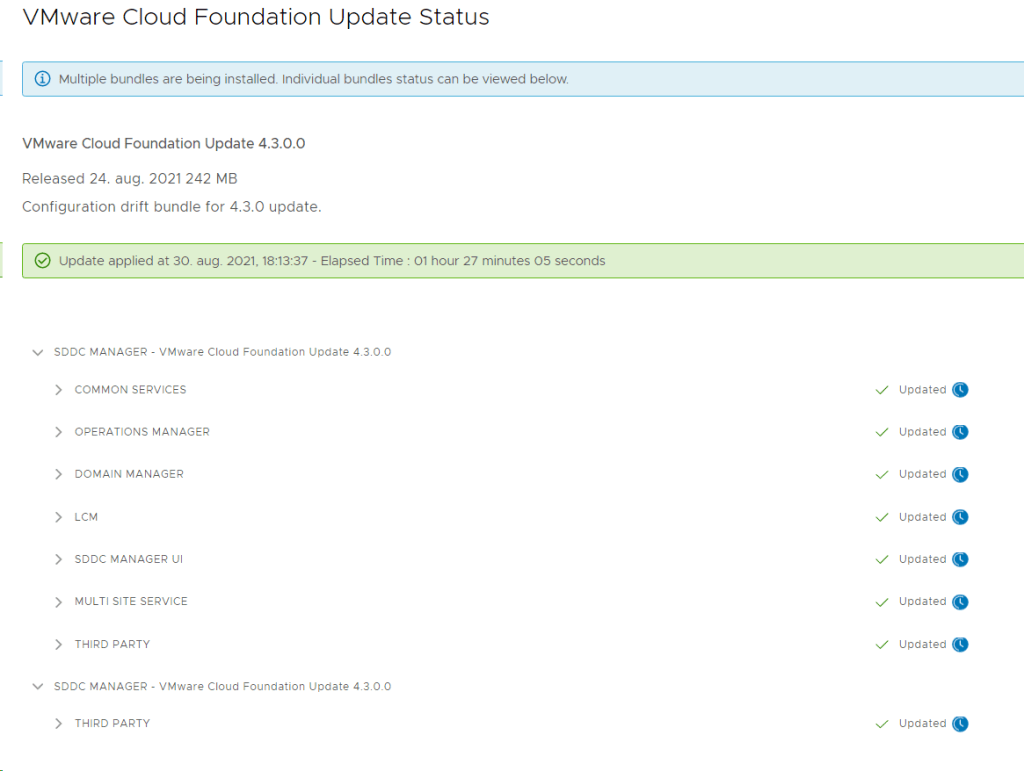Click the clock icon beside Common Services

[960, 390]
